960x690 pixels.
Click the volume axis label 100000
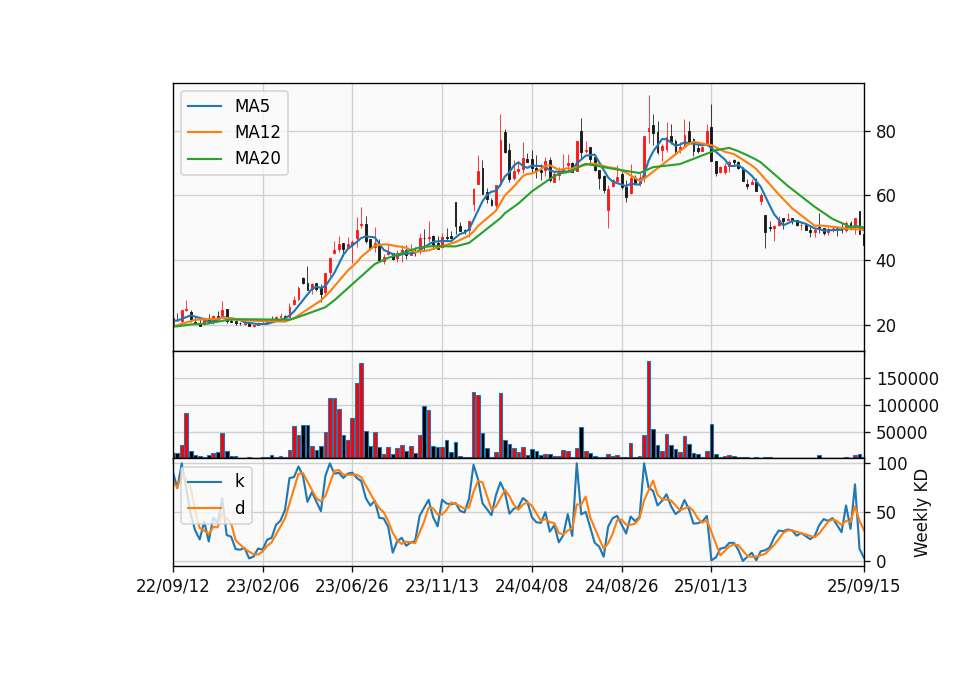click(x=908, y=406)
